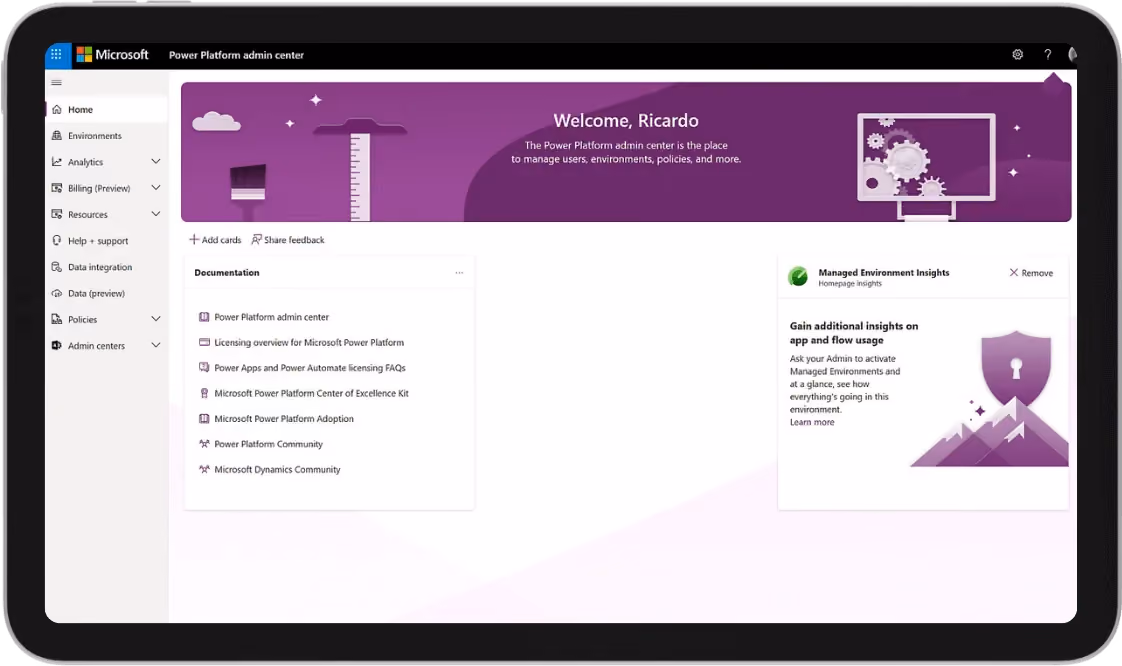
Task: Expand the Policies chevron
Action: 156,319
